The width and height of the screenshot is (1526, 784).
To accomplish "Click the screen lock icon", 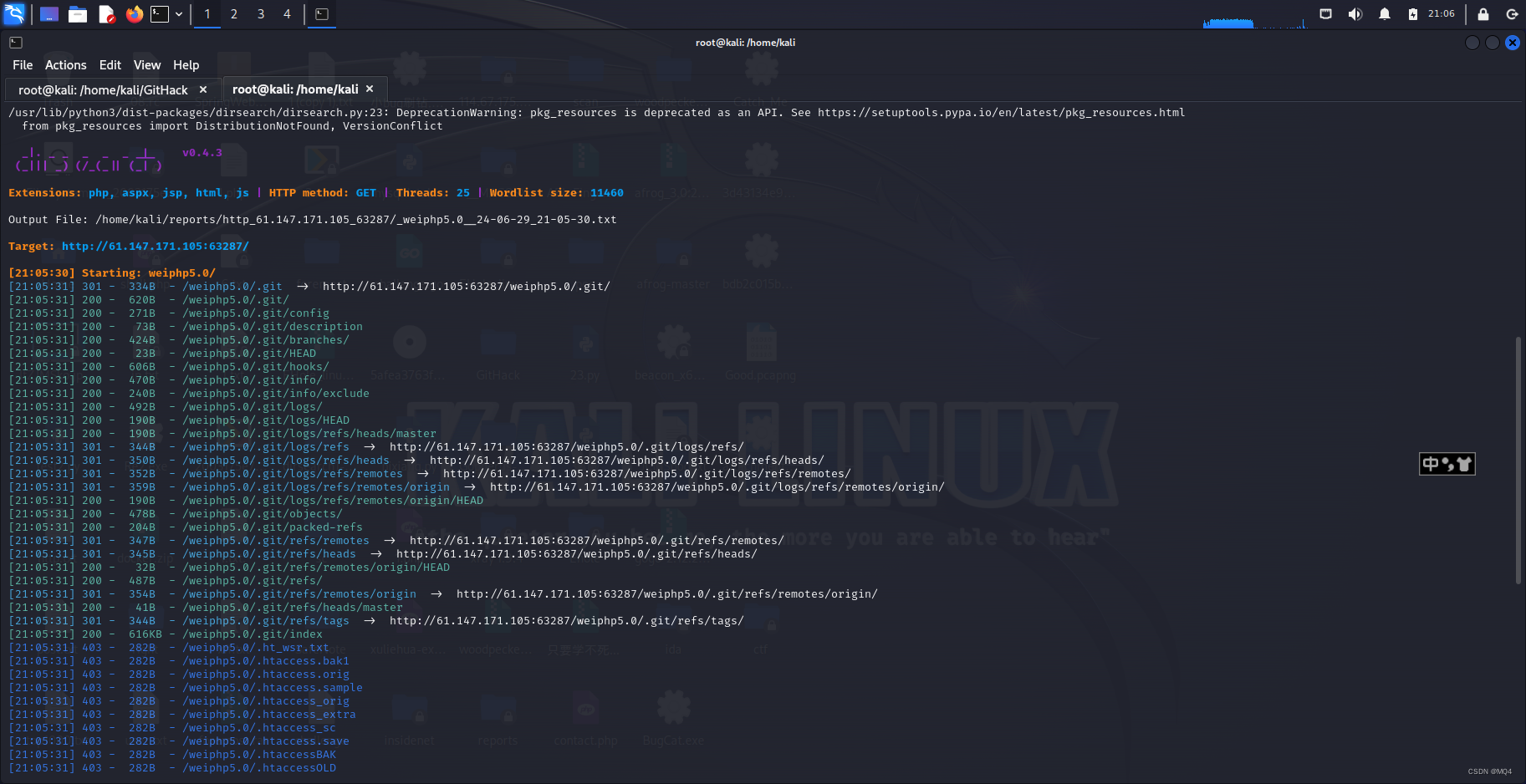I will coord(1482,13).
